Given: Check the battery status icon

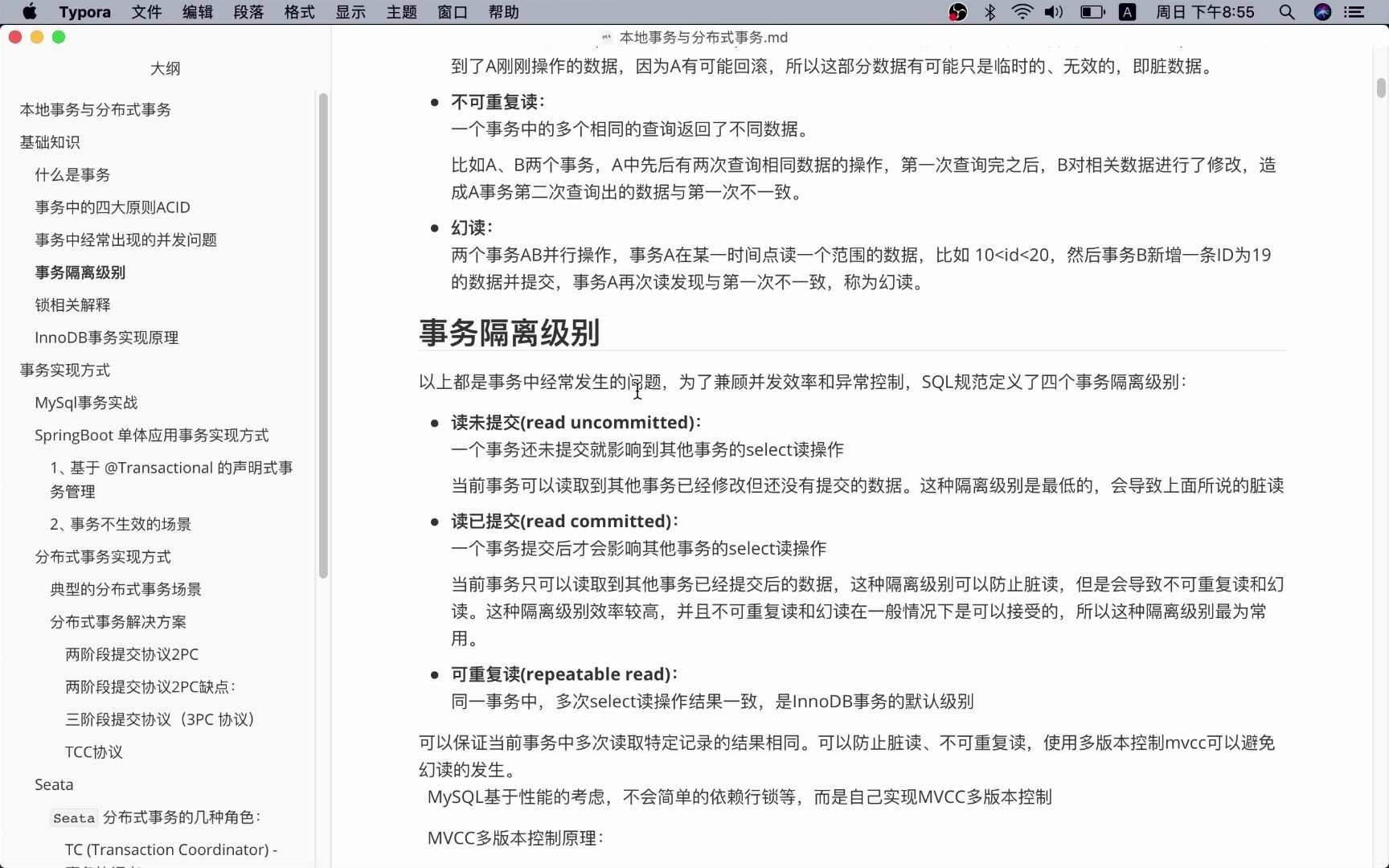Looking at the screenshot, I should coord(1092,12).
